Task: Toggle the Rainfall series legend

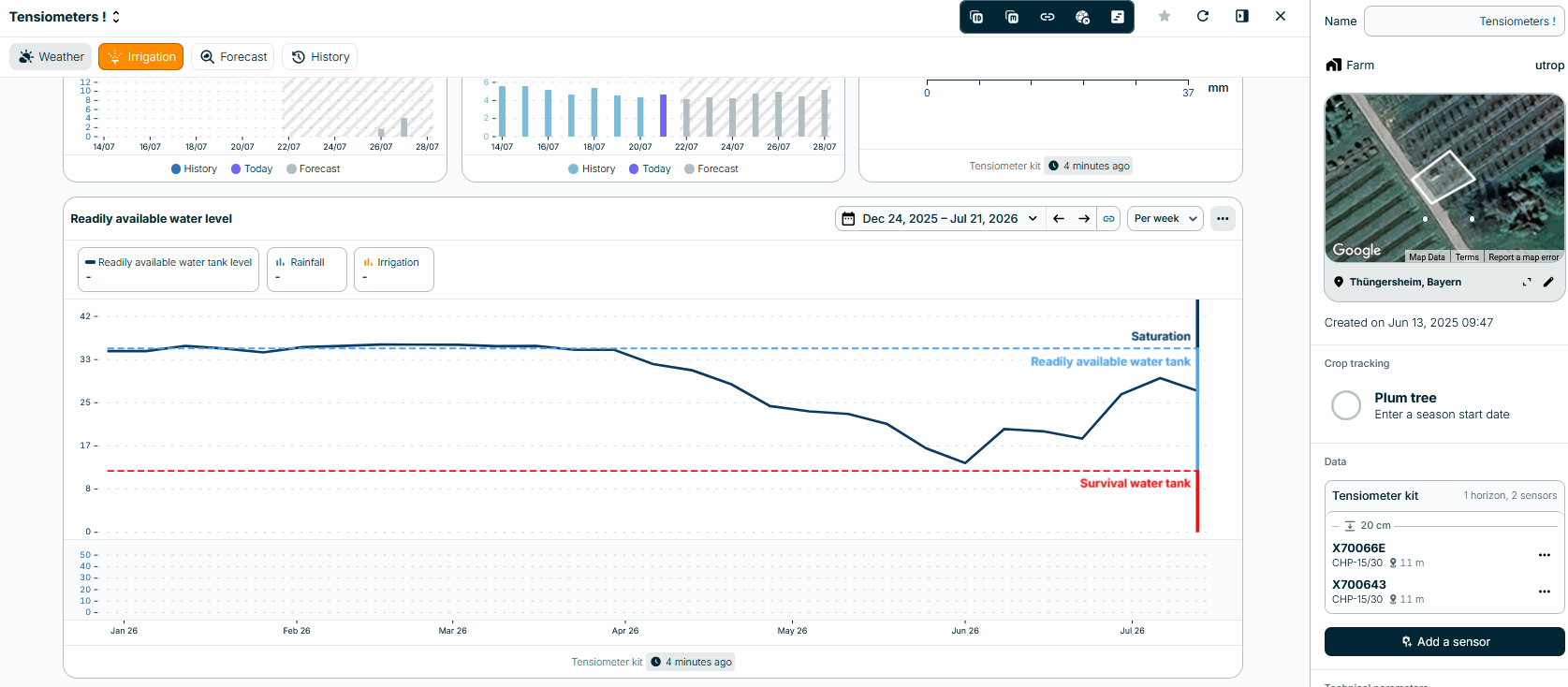Action: pyautogui.click(x=307, y=270)
